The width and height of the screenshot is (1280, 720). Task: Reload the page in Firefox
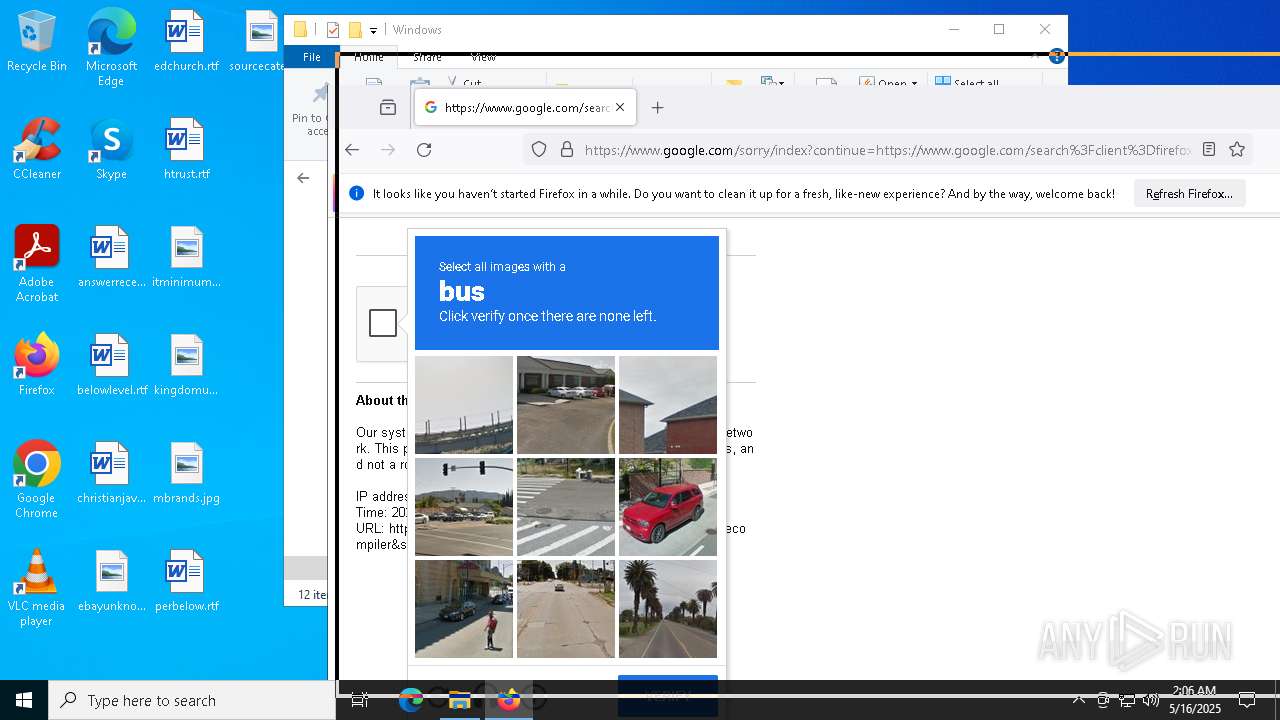point(424,150)
